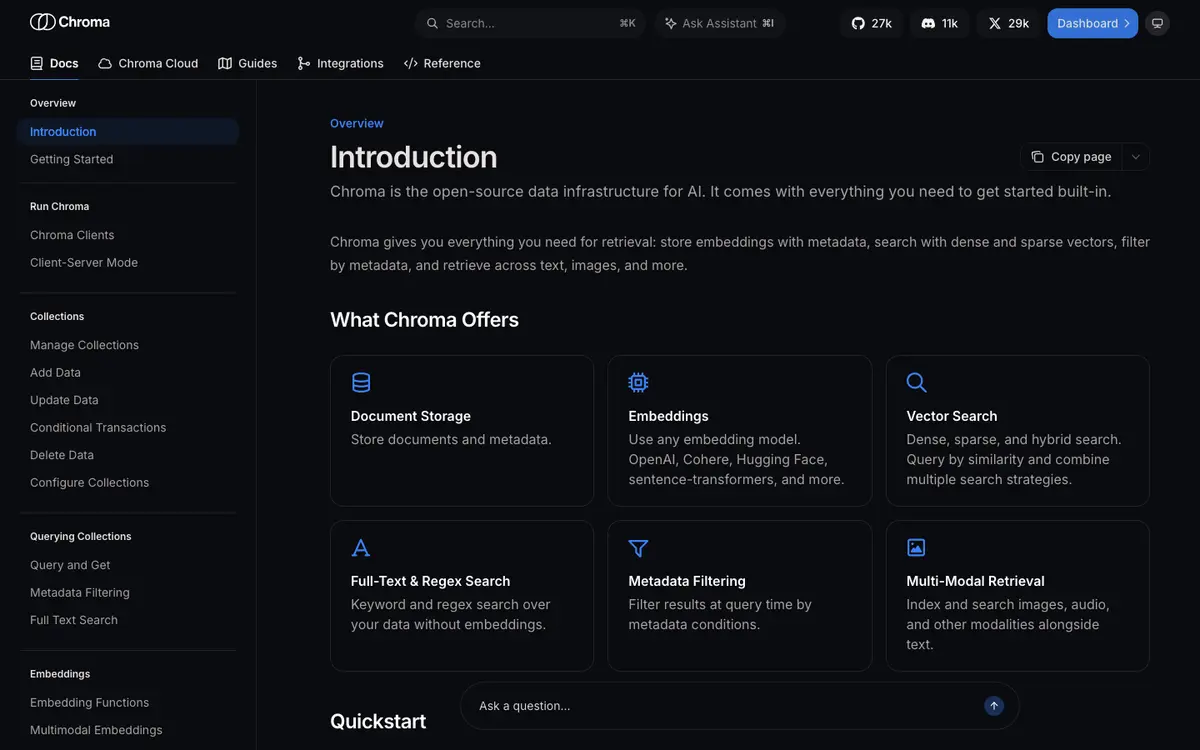Click the Guides tab map icon
Screen dimensions: 1200x750
tap(225, 63)
